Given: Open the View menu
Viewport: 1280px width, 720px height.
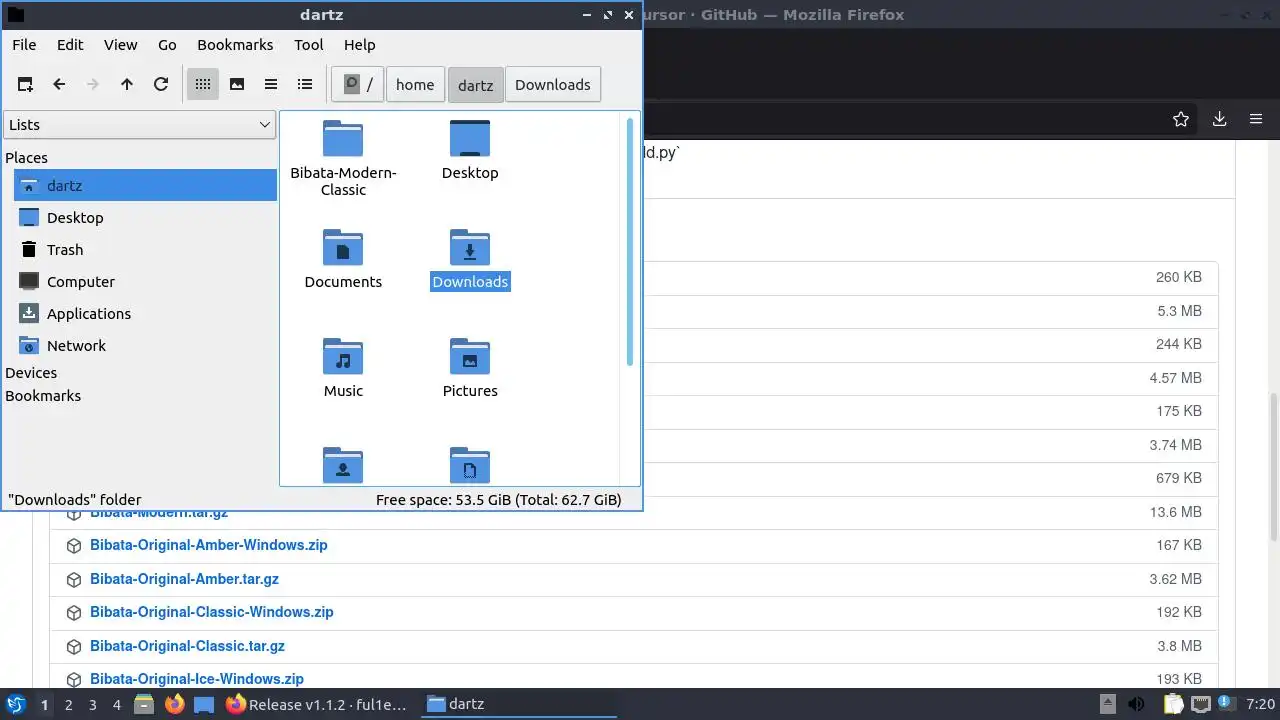Looking at the screenshot, I should click(x=121, y=45).
